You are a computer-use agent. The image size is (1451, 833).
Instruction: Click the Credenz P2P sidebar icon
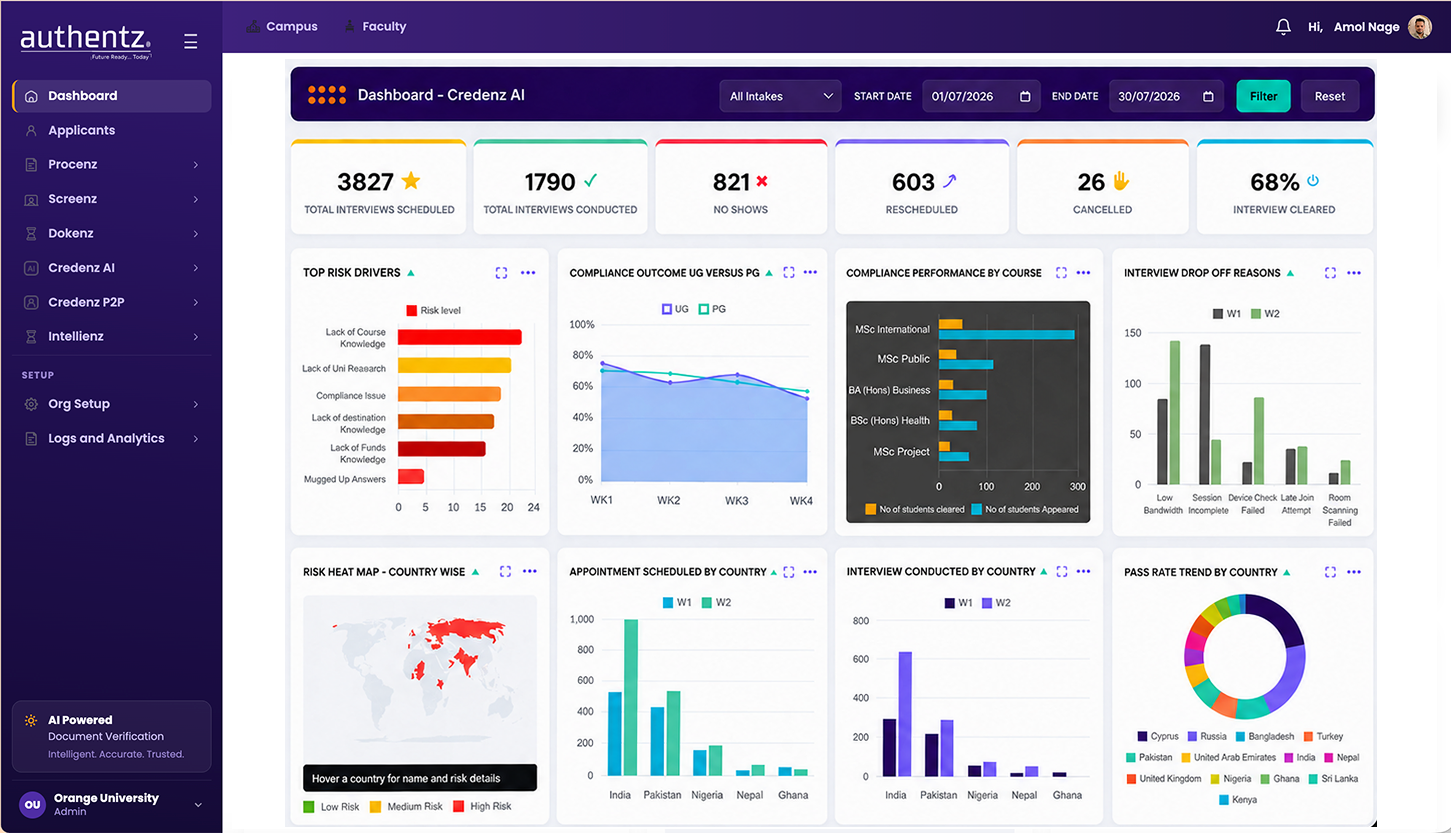[31, 302]
